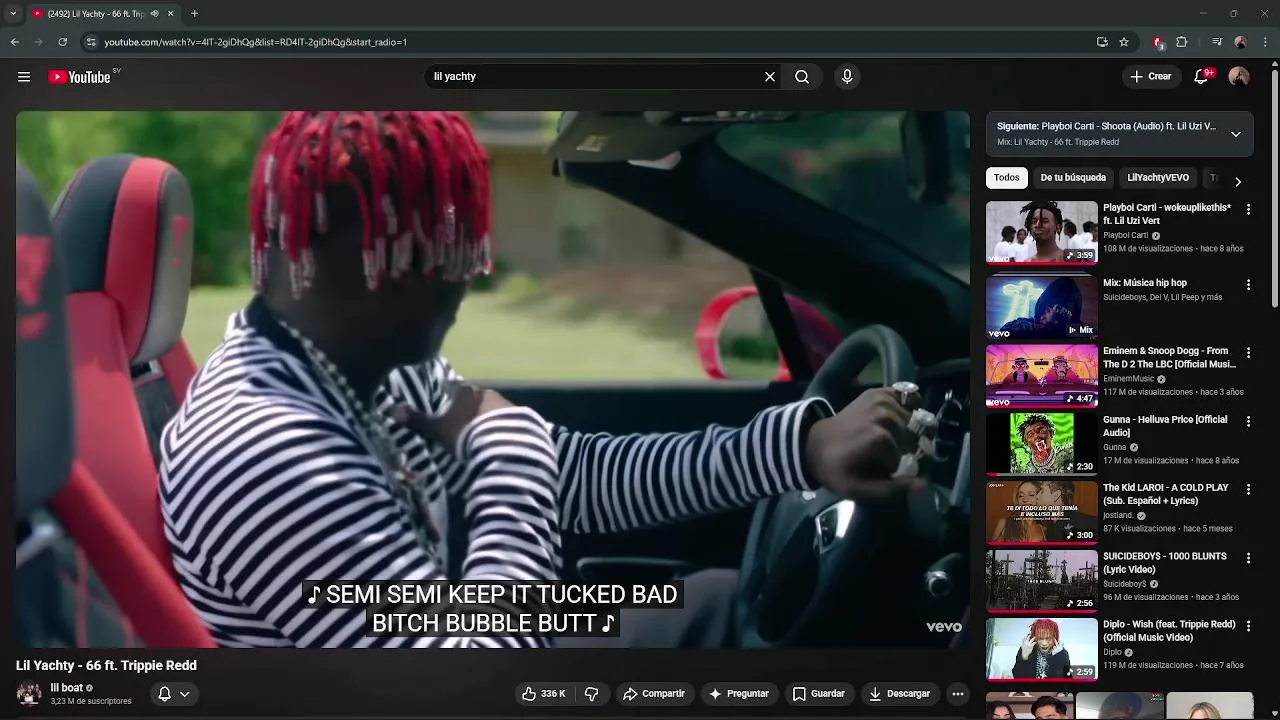Screen dimensions: 1280x720
Task: Open notification preferences bell dropdown
Action: 174,694
